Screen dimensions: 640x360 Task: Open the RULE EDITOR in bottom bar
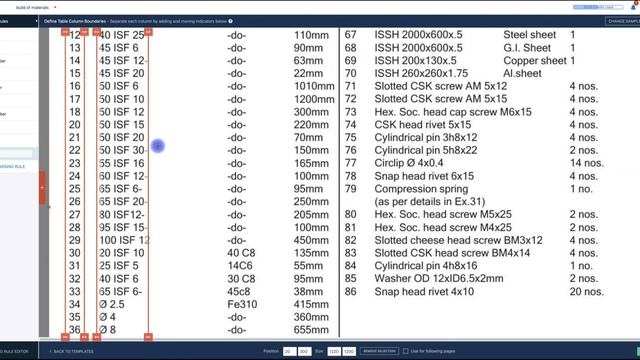[x=14, y=351]
